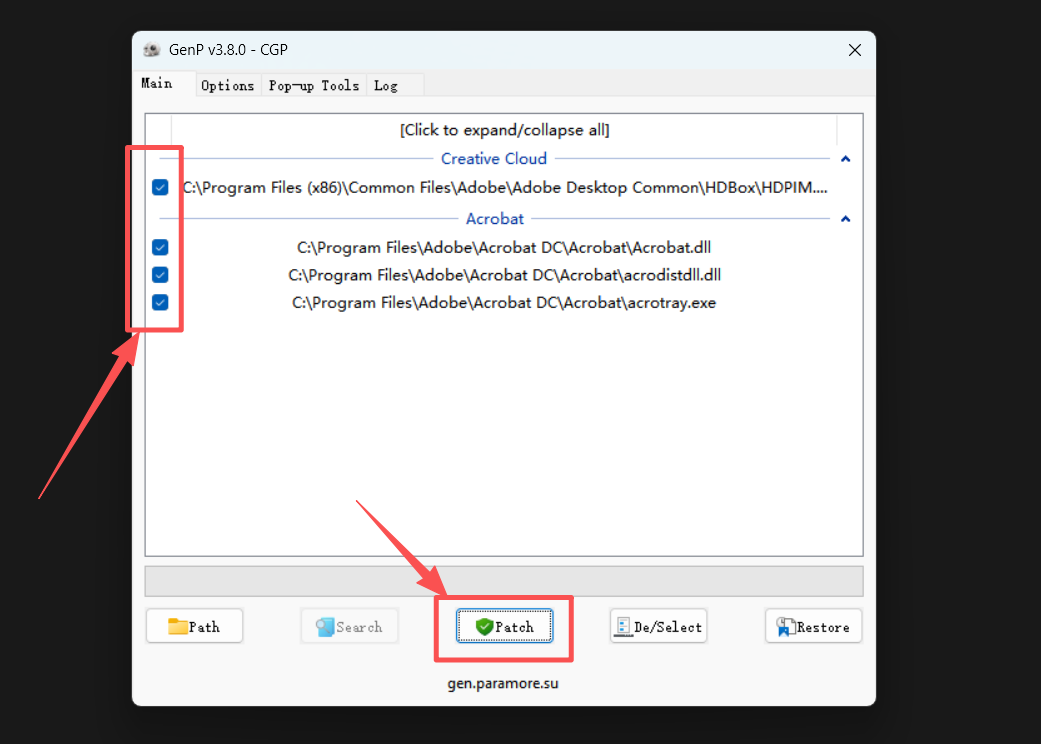
Task: Click the De/Select button label
Action: [x=668, y=627]
